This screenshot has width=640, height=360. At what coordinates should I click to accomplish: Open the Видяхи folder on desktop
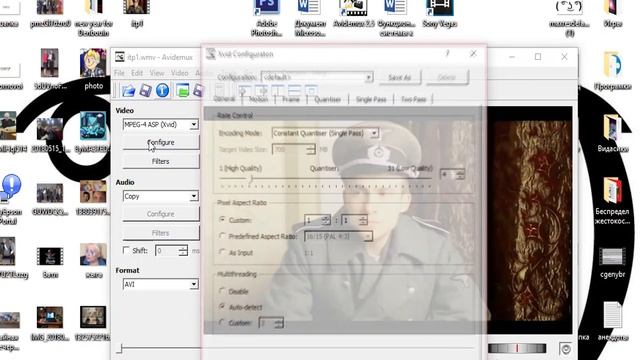coord(613,133)
